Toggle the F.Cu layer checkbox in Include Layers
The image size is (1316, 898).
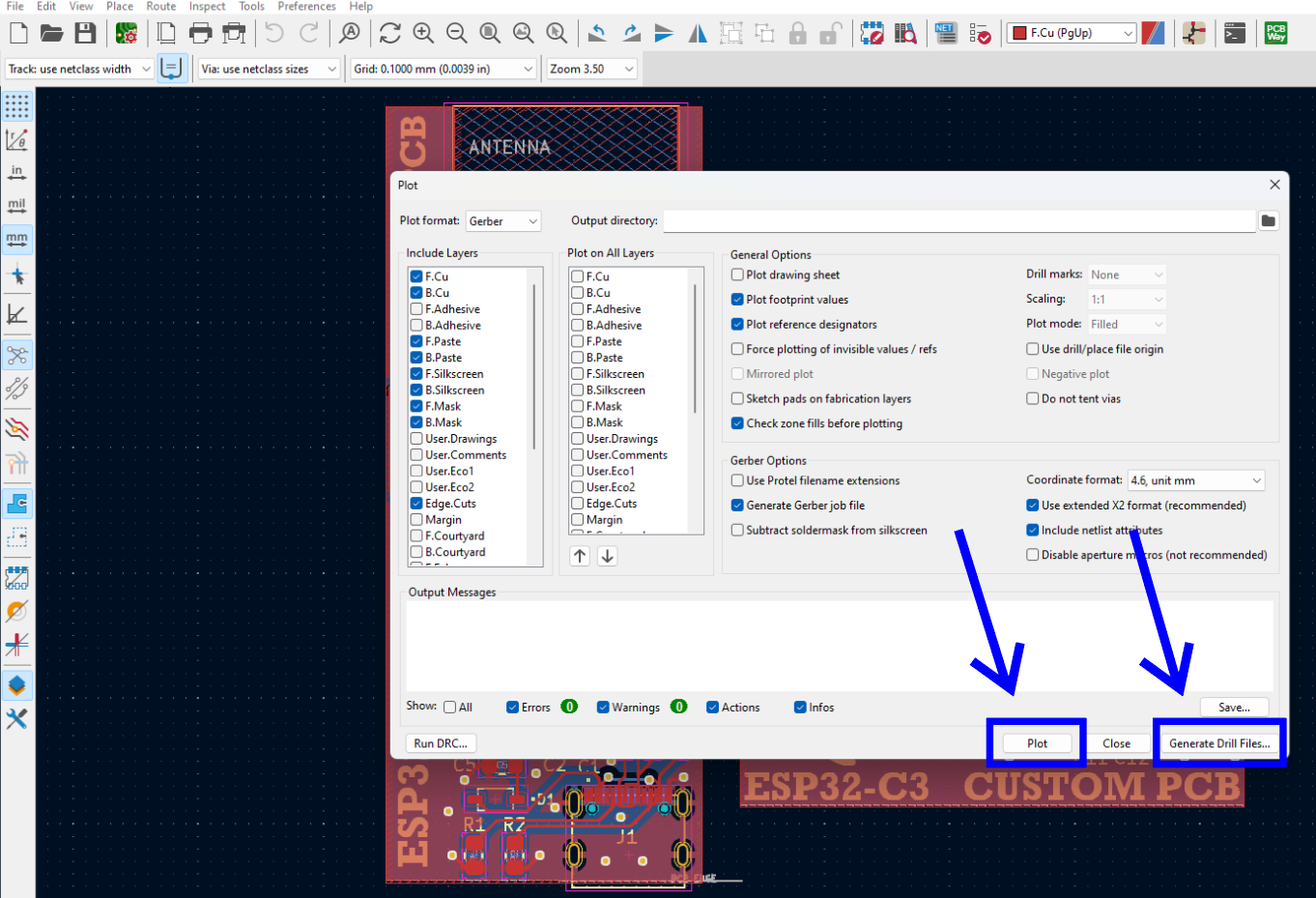pyautogui.click(x=416, y=276)
